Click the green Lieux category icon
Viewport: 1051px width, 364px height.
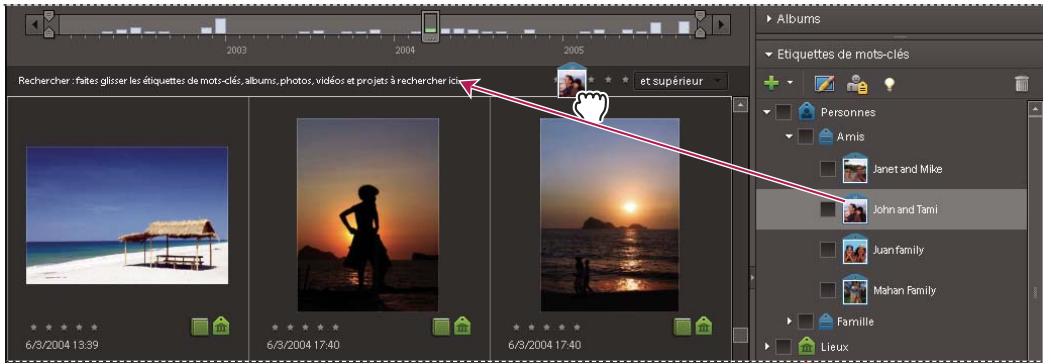pyautogui.click(x=806, y=347)
